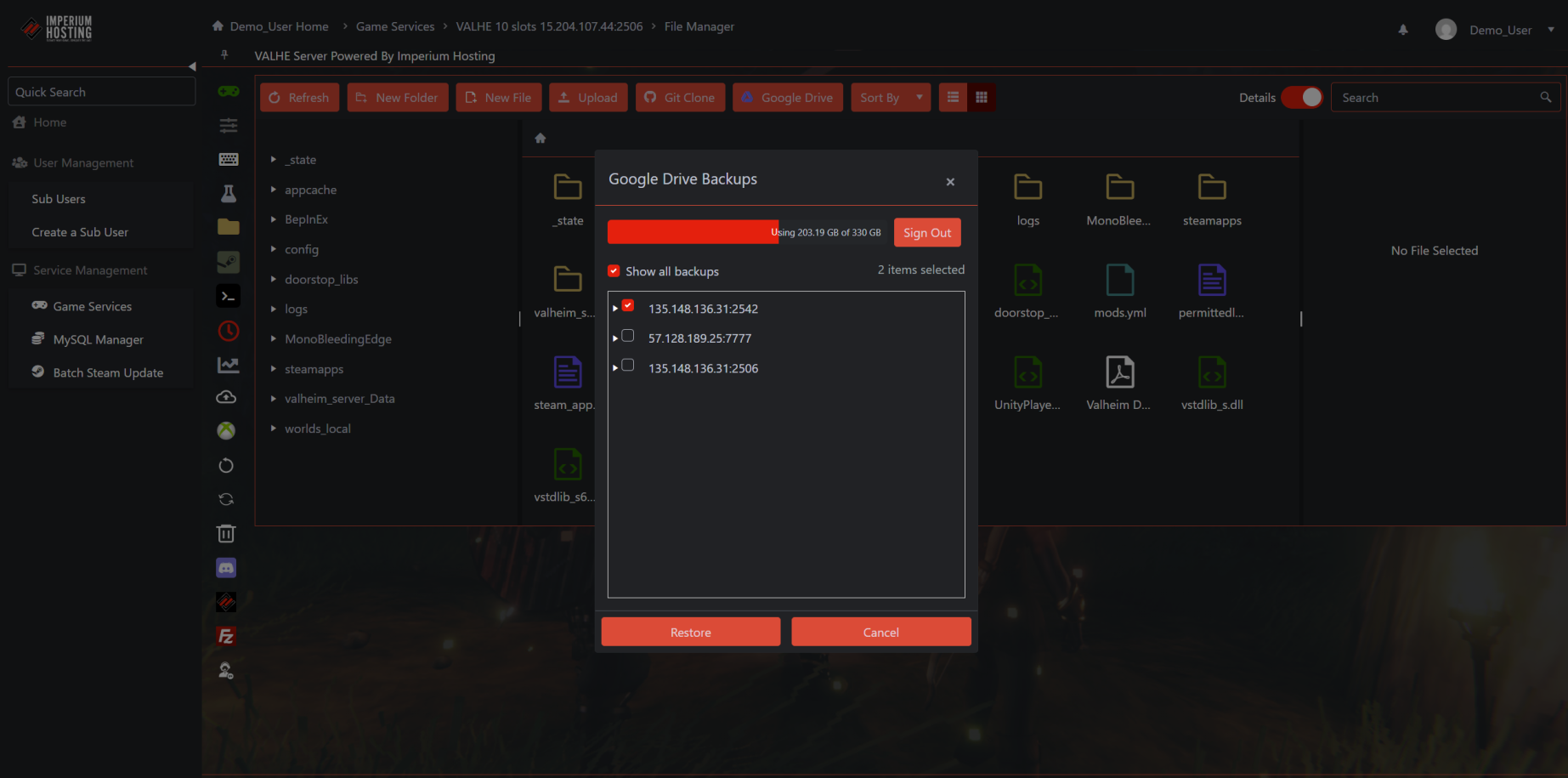Click the Quick Search field
The image size is (1568, 778).
[x=102, y=92]
